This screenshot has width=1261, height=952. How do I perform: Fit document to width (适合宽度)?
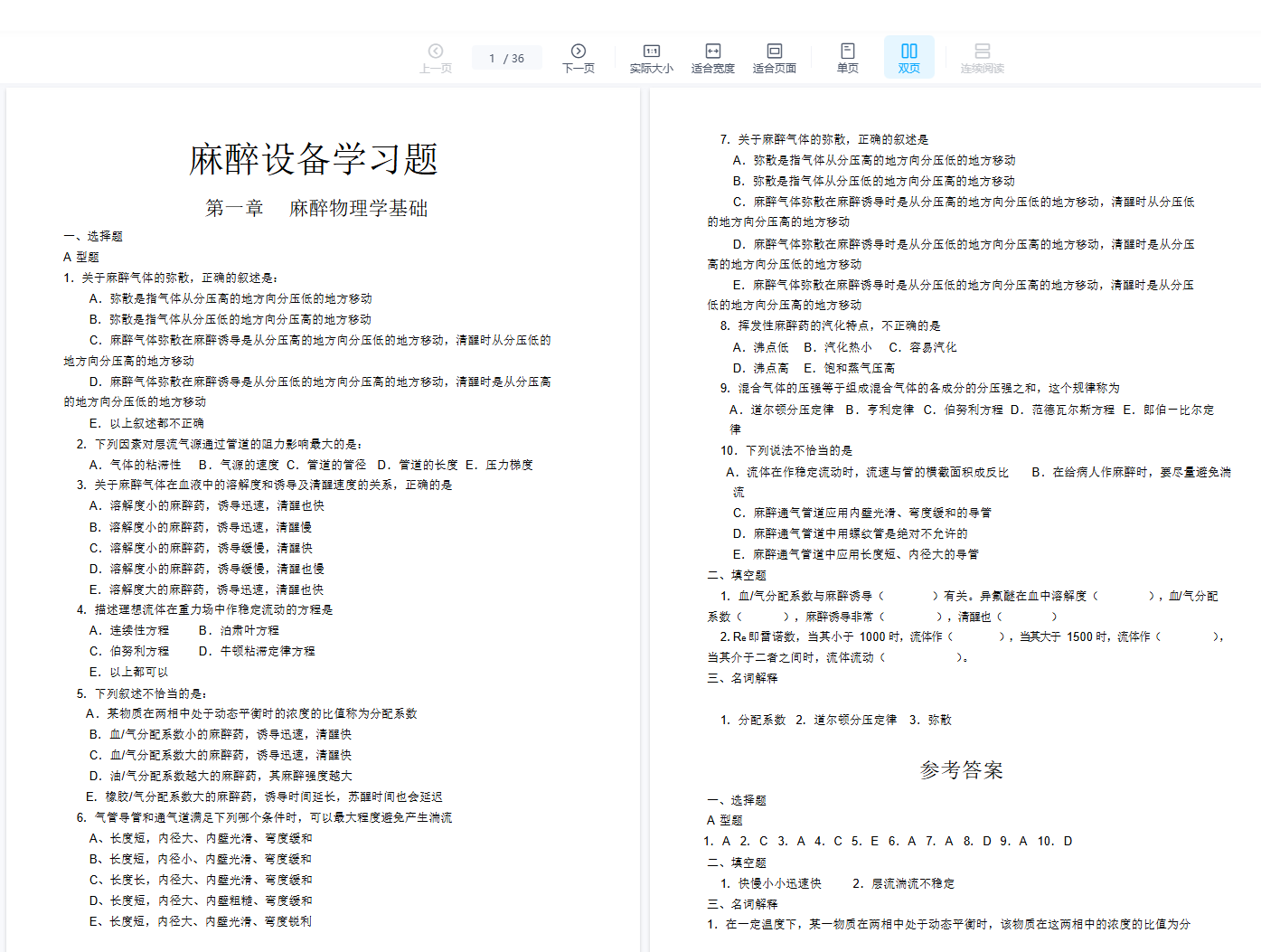[712, 58]
